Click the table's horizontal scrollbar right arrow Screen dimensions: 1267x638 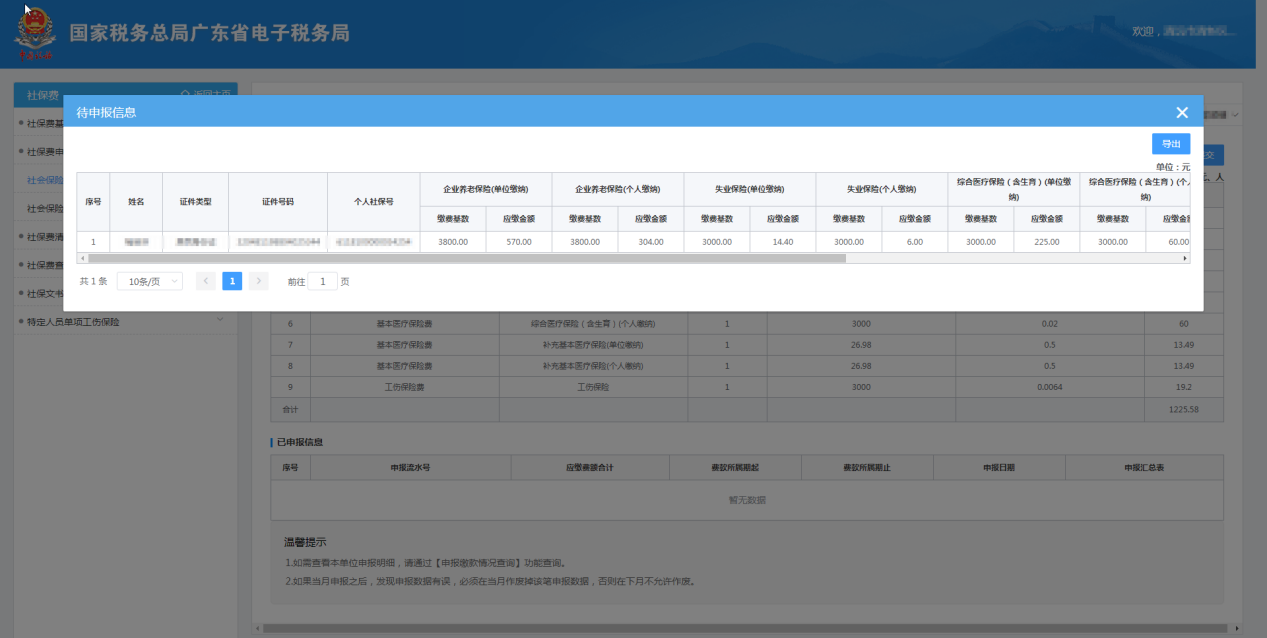point(1185,258)
